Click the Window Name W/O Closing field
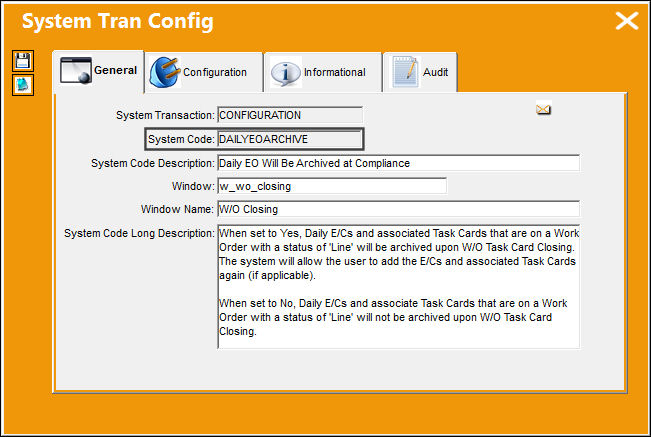 (399, 209)
